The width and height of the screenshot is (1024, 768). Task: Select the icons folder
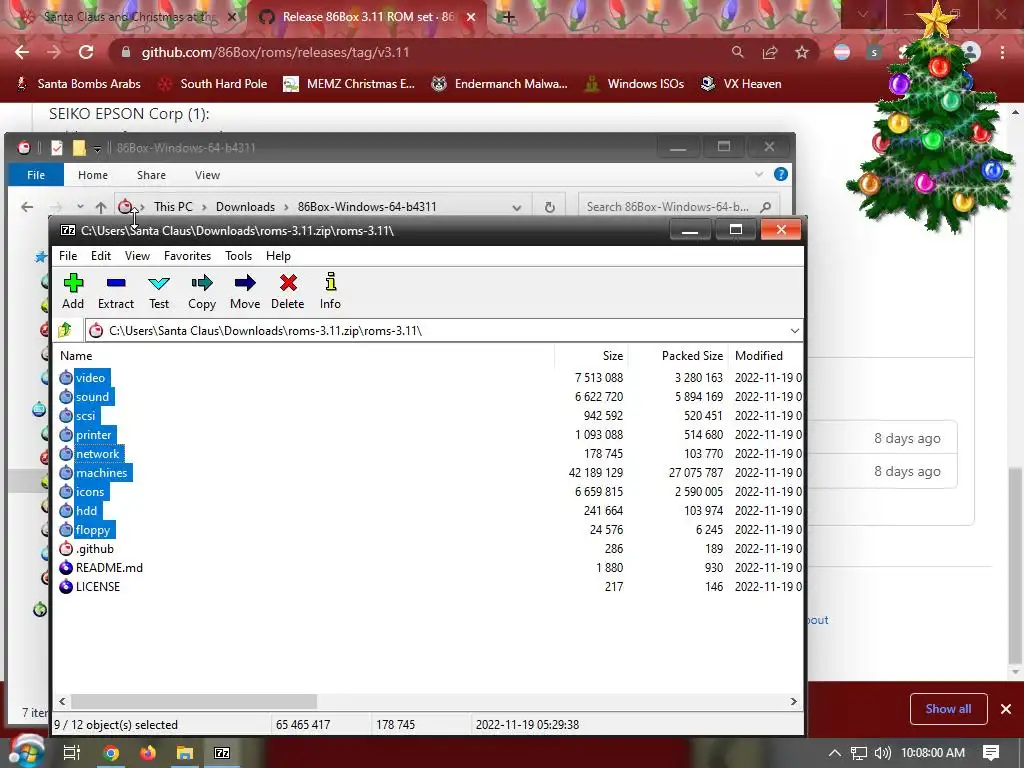[x=89, y=492]
